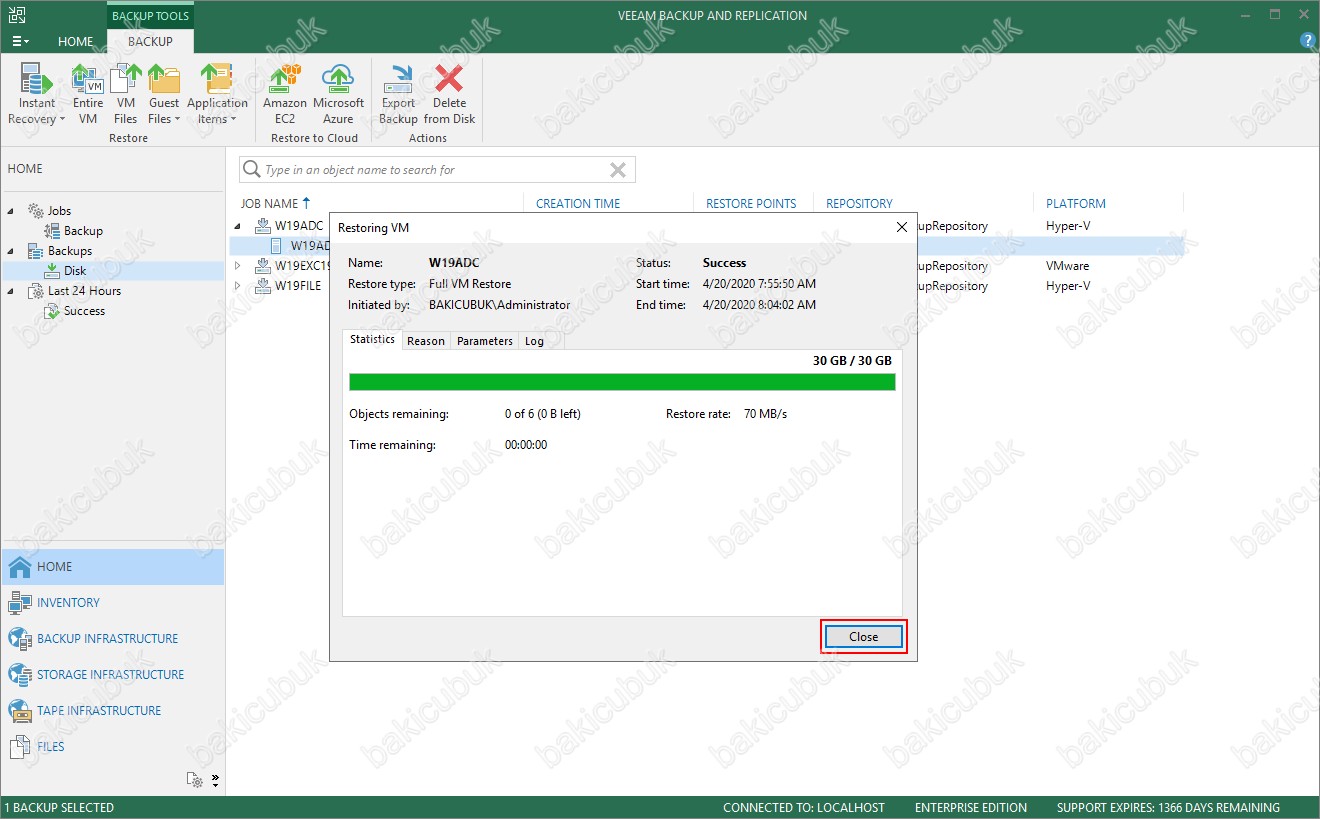Click Entire VM restore icon
The height and width of the screenshot is (819, 1320).
pyautogui.click(x=88, y=95)
